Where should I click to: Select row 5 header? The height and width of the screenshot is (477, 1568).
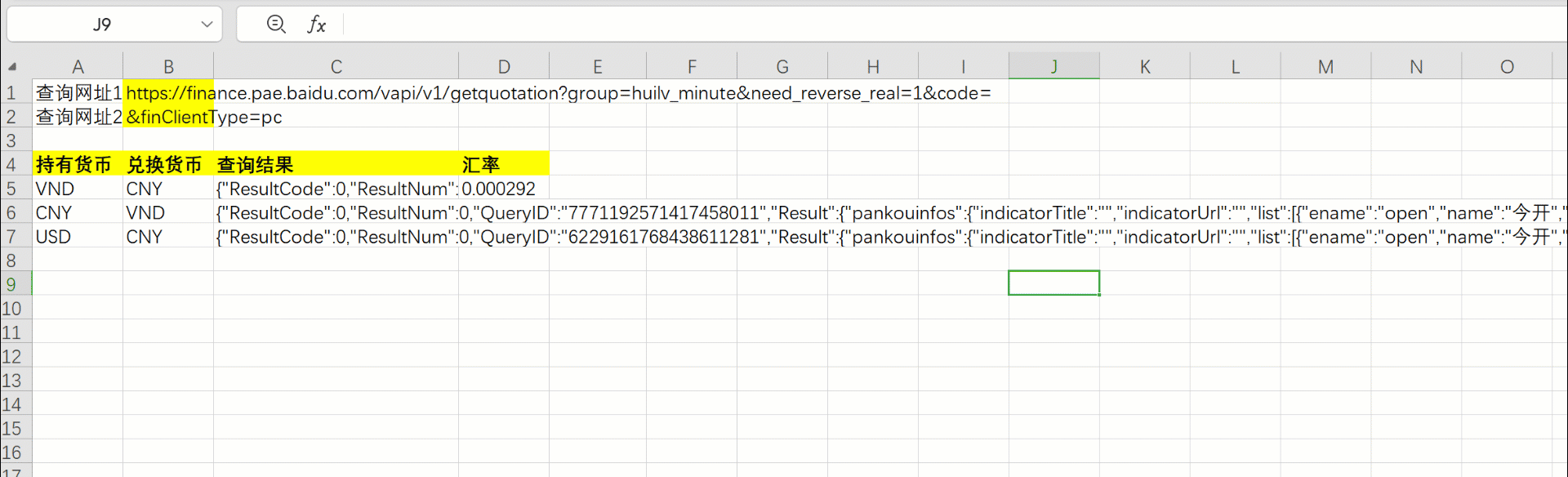(11, 189)
